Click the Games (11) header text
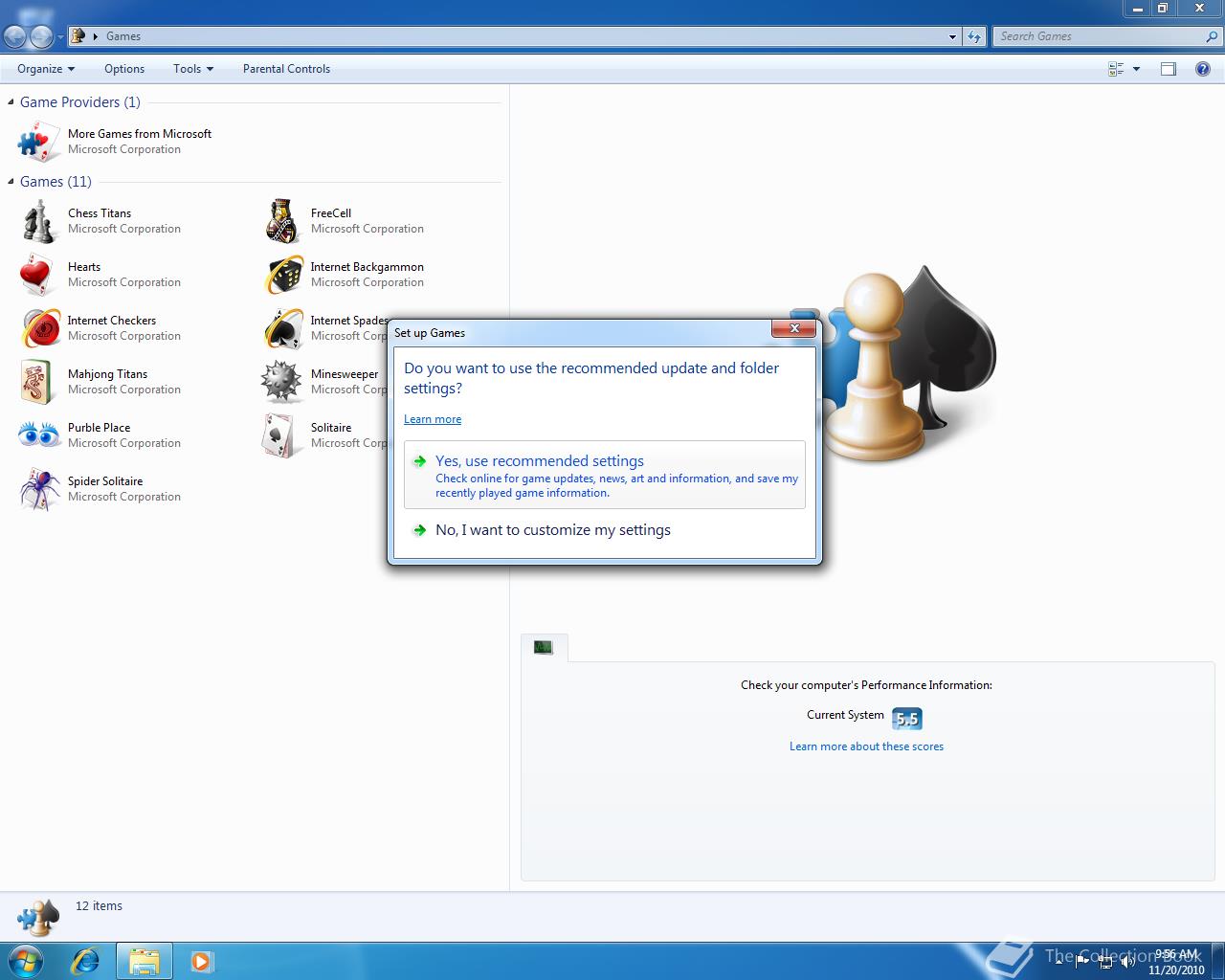Image resolution: width=1225 pixels, height=980 pixels. pos(56,182)
